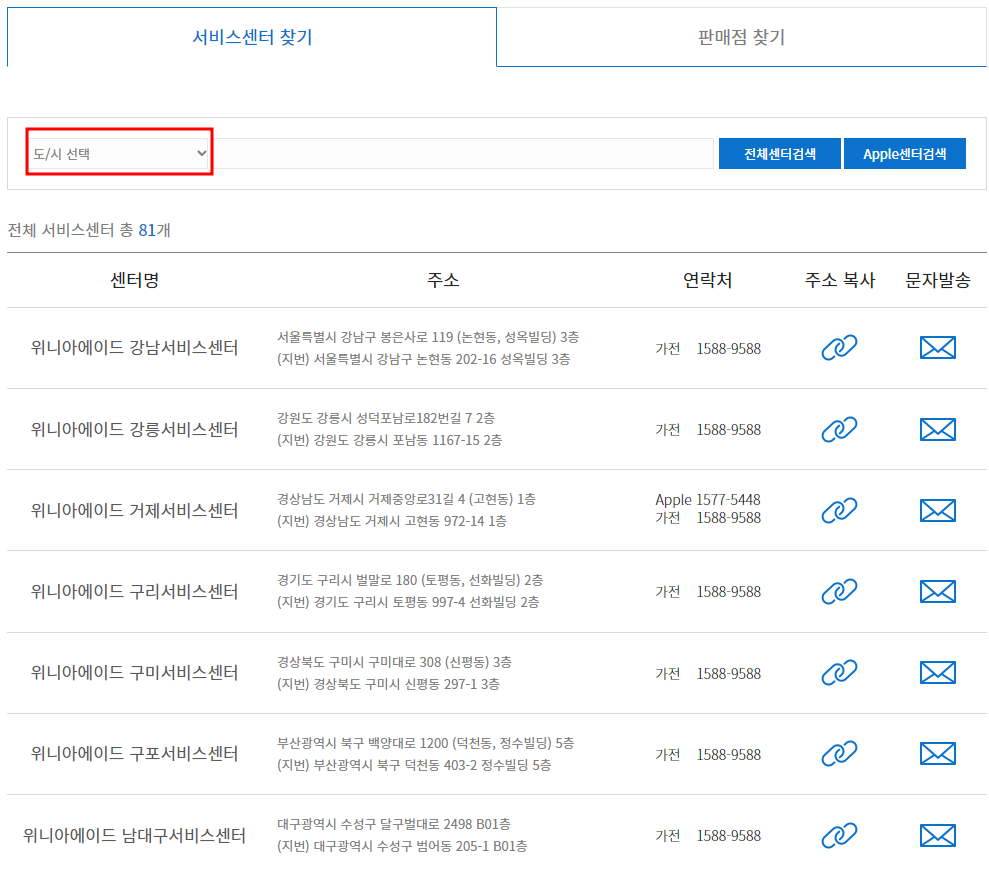Click address 경상북도 구미시 구미대로 308
This screenshot has height=874, width=989.
pos(394,662)
